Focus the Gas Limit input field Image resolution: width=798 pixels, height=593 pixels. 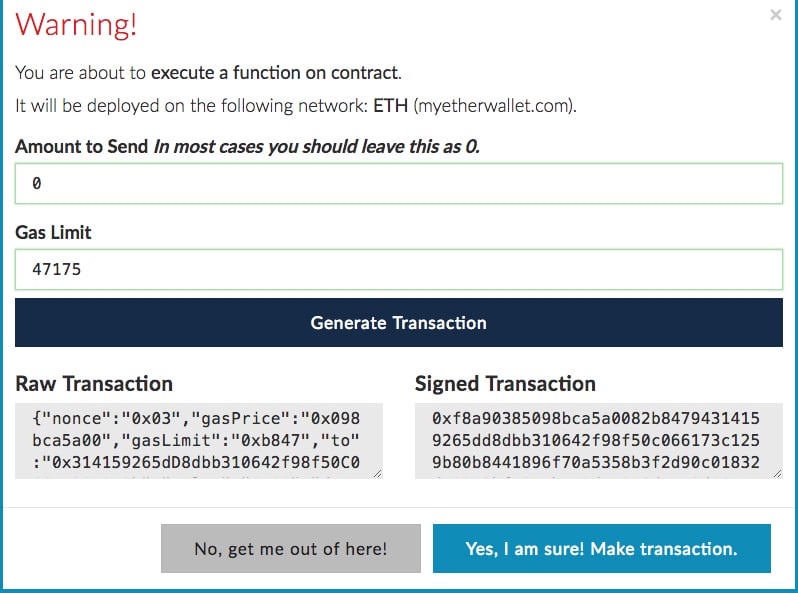[x=398, y=269]
